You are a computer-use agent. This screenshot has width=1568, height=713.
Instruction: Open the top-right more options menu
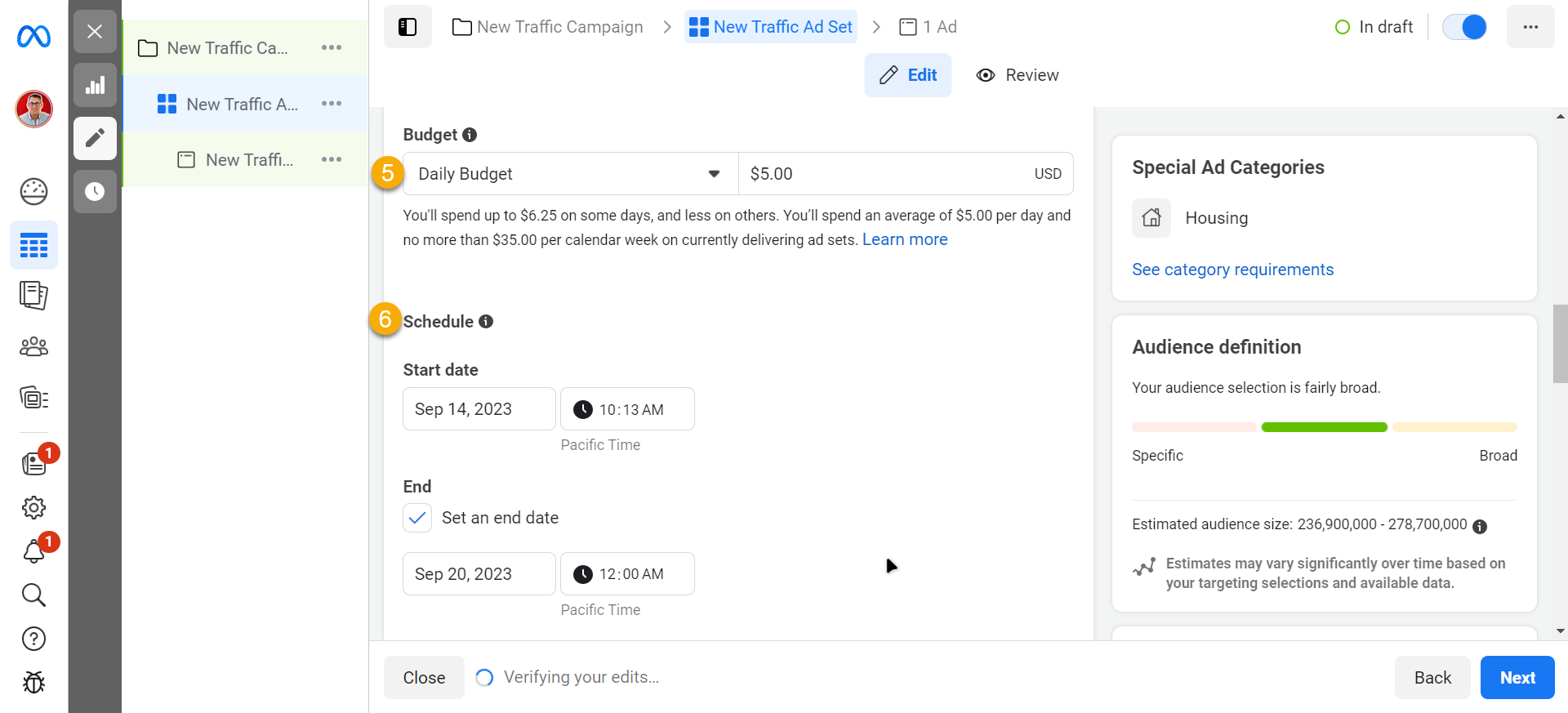coord(1530,27)
